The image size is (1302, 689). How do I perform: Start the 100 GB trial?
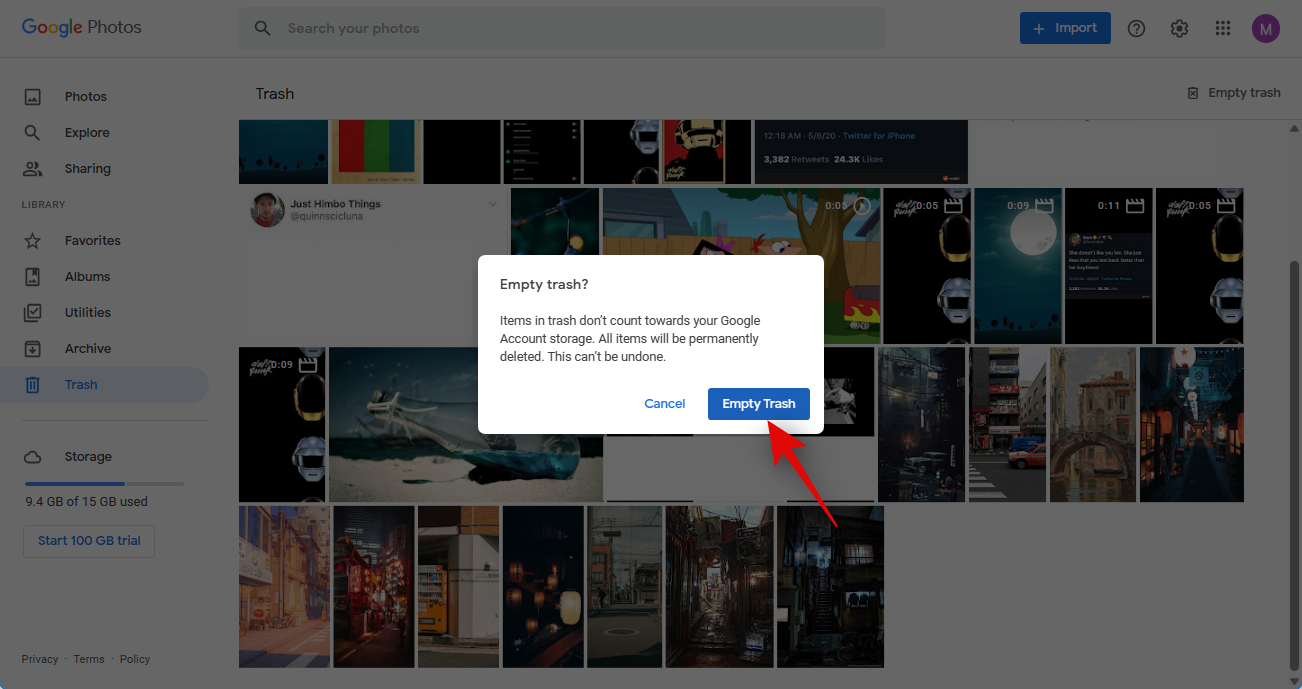coord(89,541)
